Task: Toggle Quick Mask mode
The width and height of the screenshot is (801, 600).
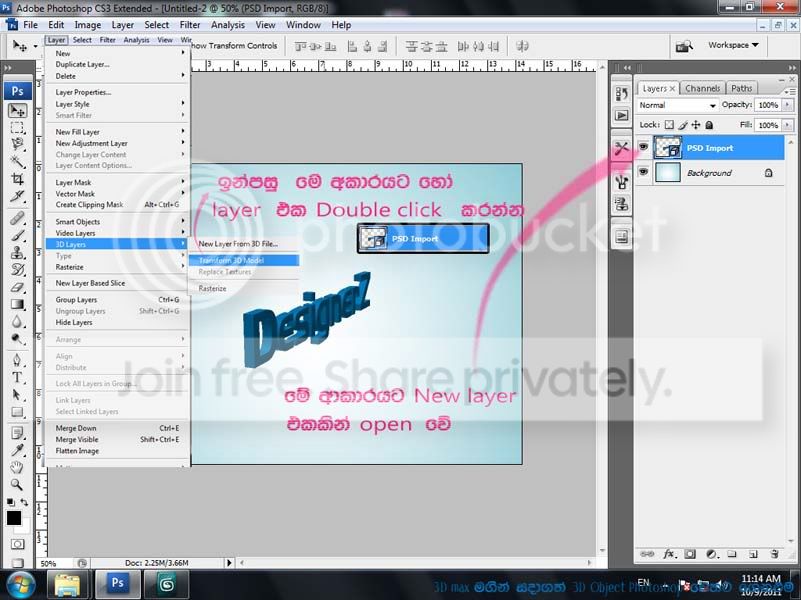Action: [x=17, y=544]
